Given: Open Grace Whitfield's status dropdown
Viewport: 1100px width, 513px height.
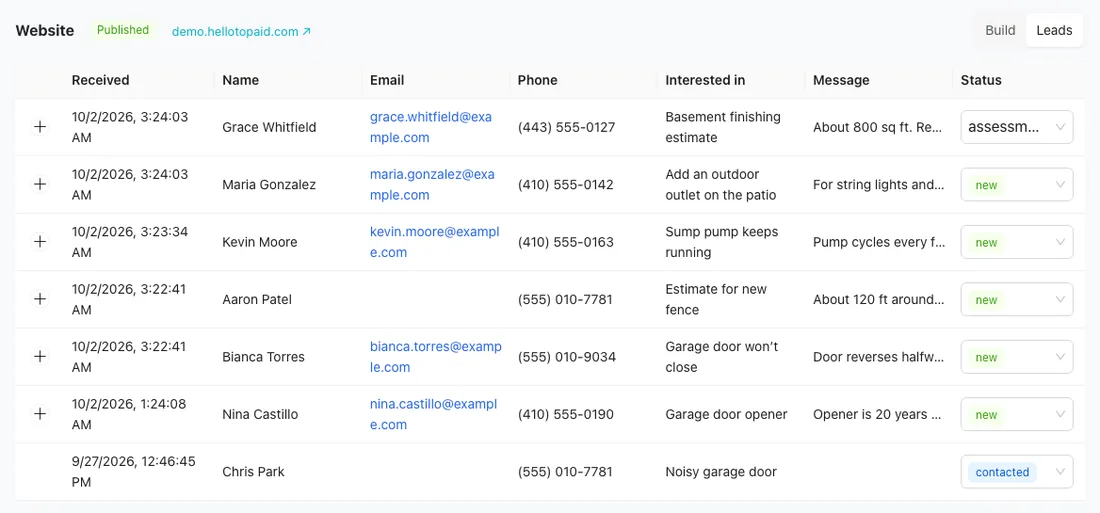Looking at the screenshot, I should pos(1017,127).
